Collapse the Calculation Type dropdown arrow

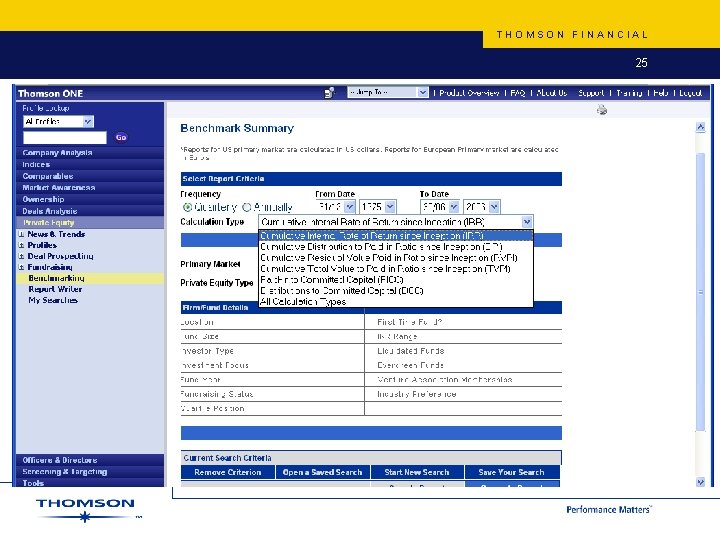(527, 222)
